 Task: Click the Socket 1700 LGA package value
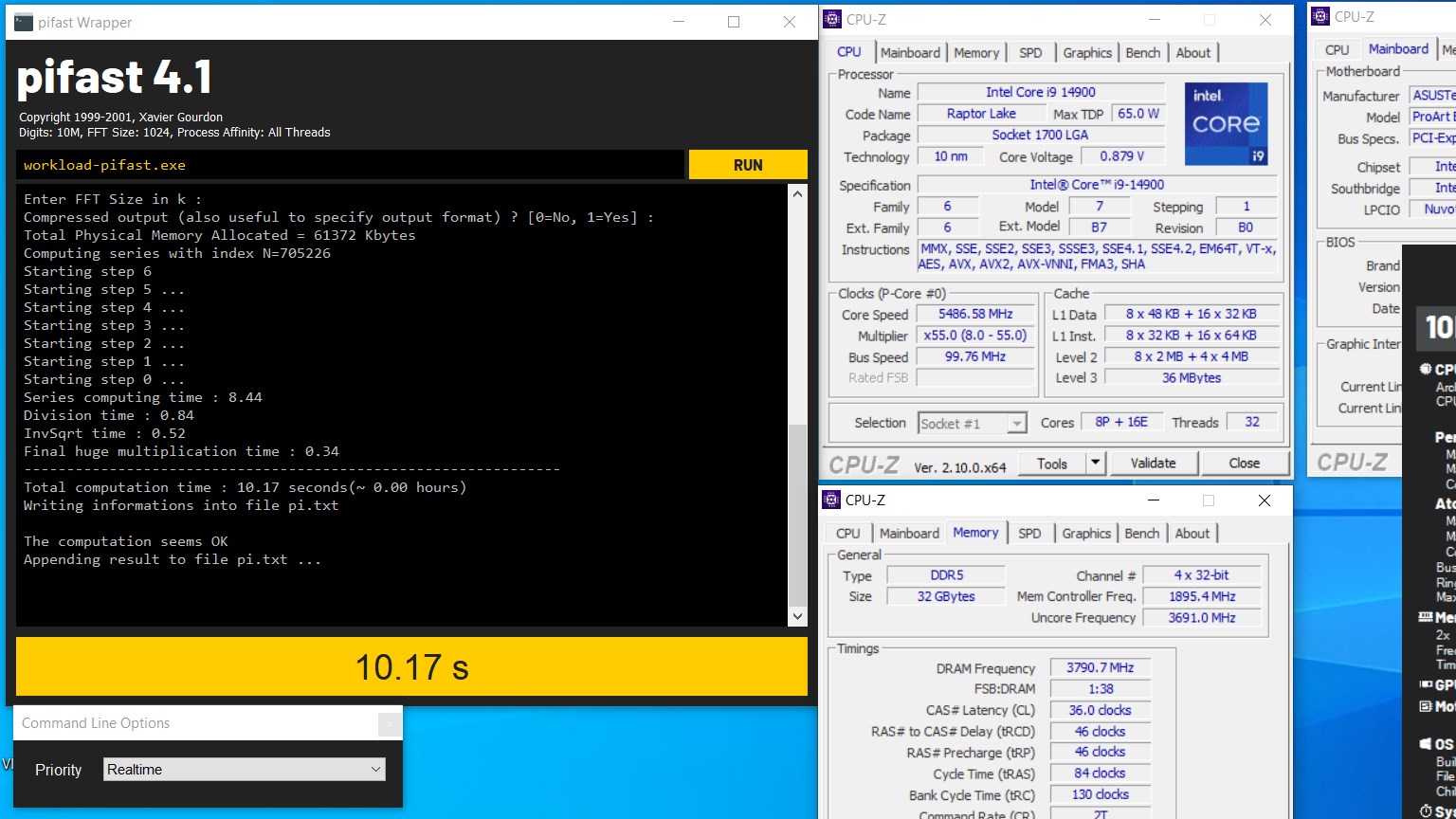1041,135
